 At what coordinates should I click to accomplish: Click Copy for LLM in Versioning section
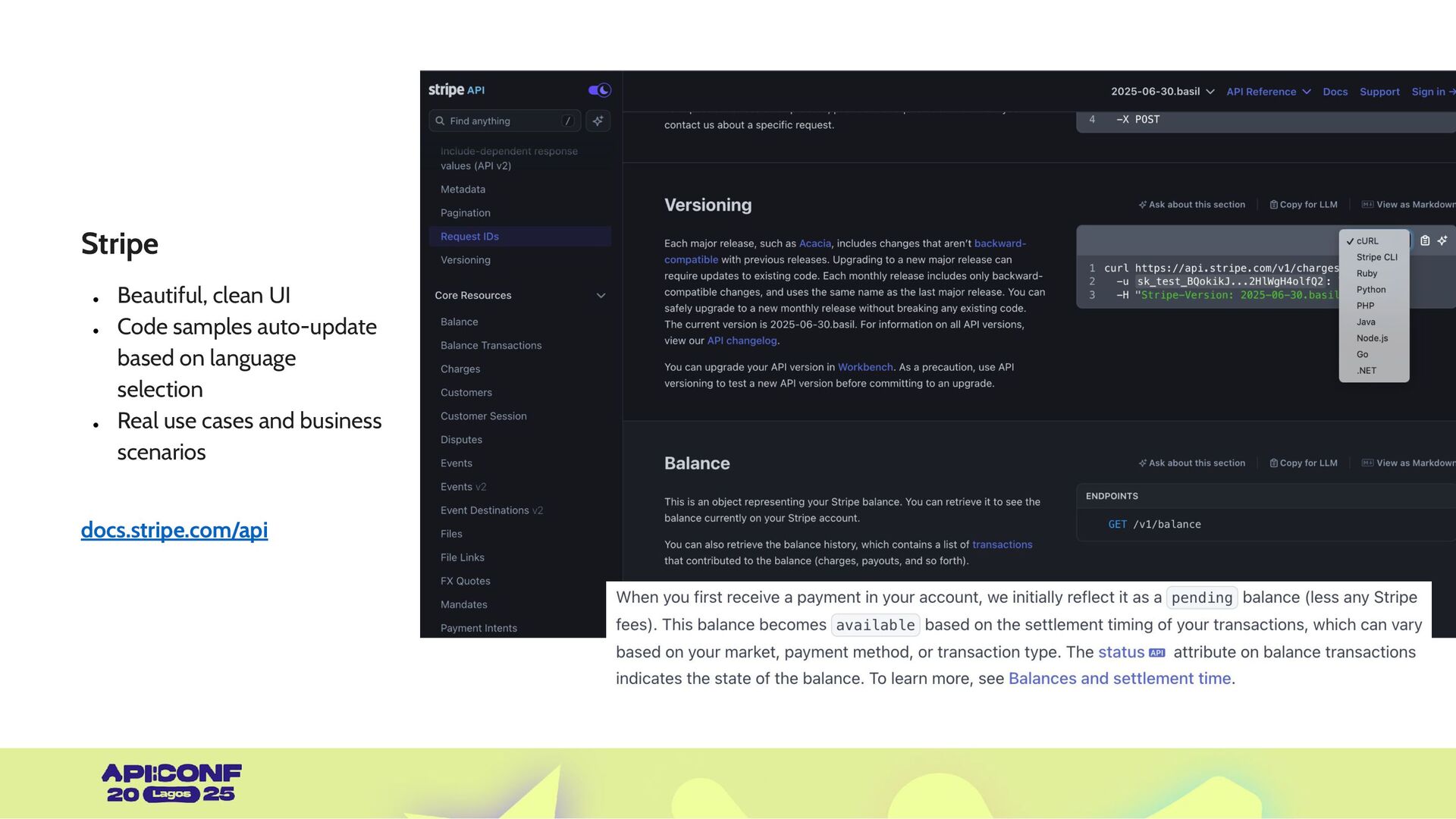pyautogui.click(x=1304, y=205)
